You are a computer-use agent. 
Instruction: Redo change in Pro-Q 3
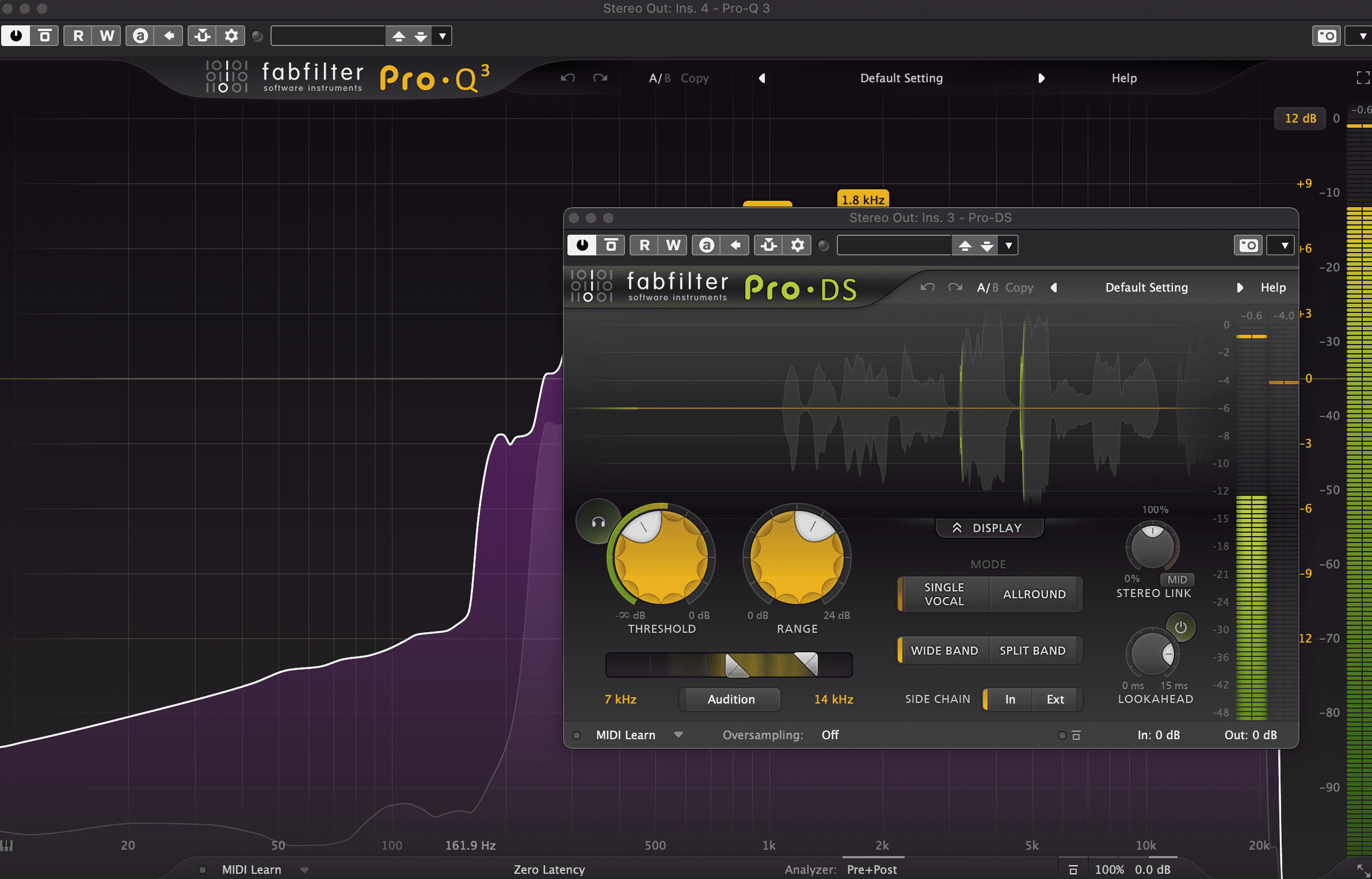[x=600, y=78]
